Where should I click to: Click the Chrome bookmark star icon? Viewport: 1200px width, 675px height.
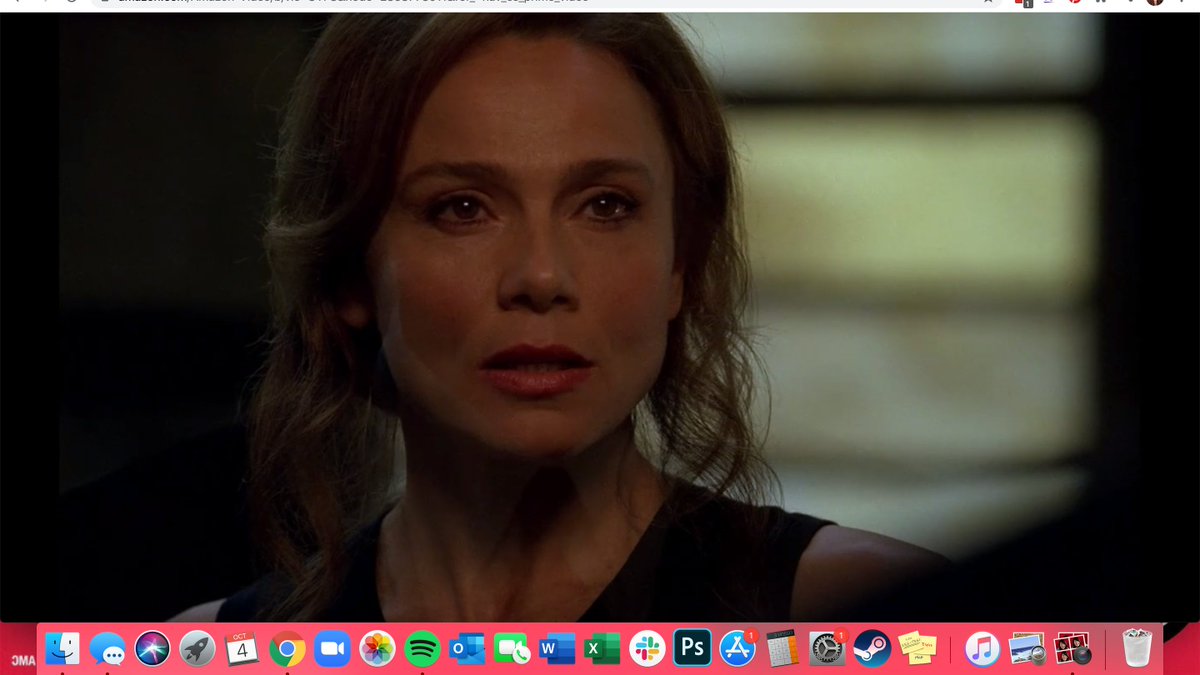(x=988, y=2)
